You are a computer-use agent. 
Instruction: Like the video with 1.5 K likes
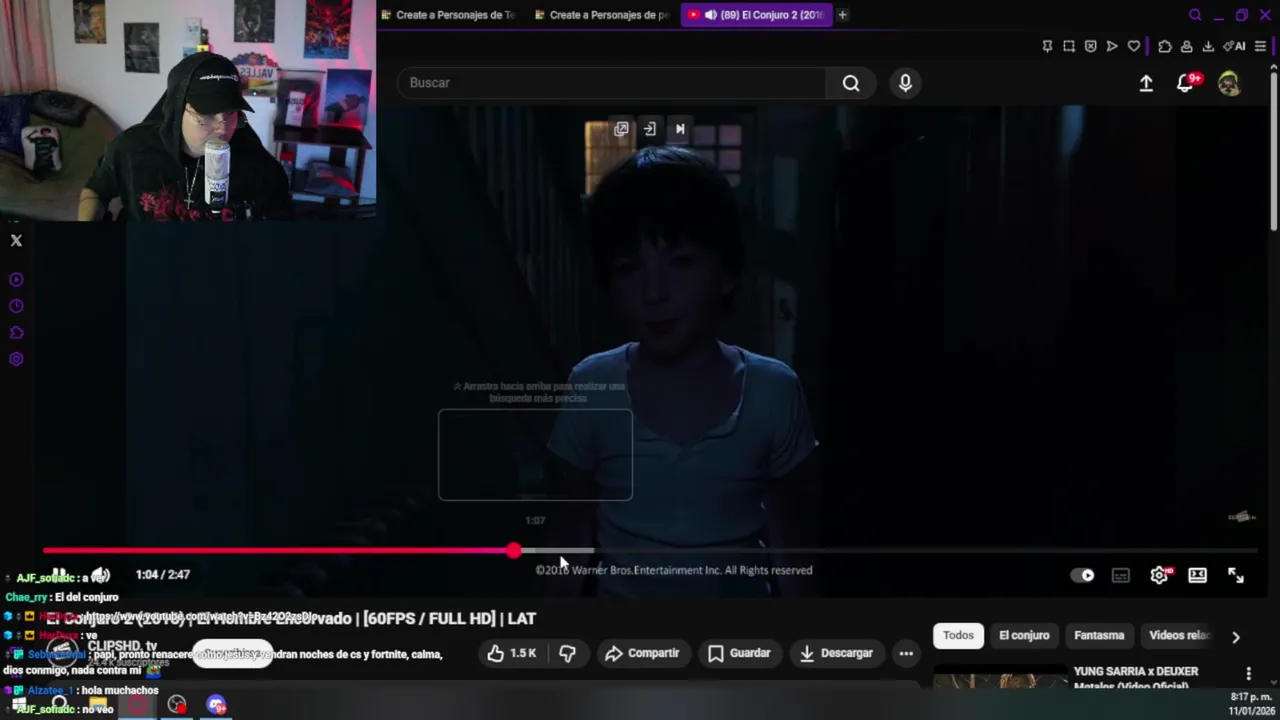(x=513, y=653)
